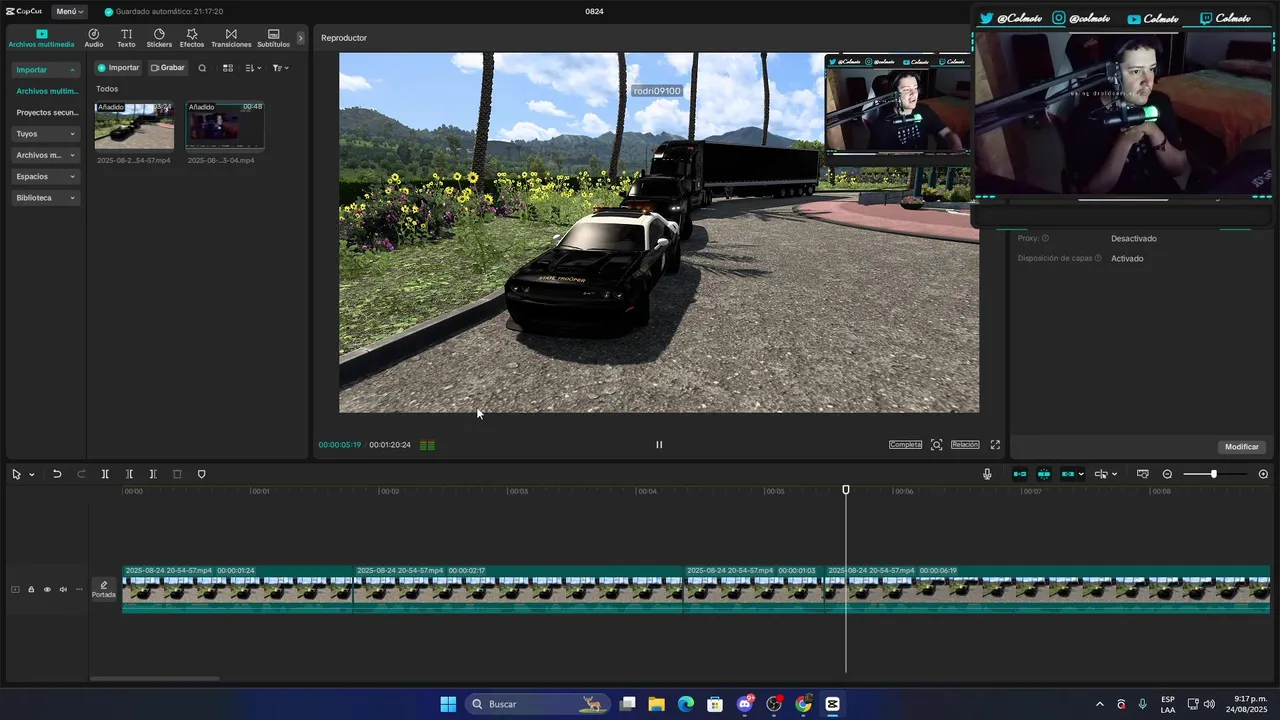Open the Subtítulos tab

tap(273, 38)
